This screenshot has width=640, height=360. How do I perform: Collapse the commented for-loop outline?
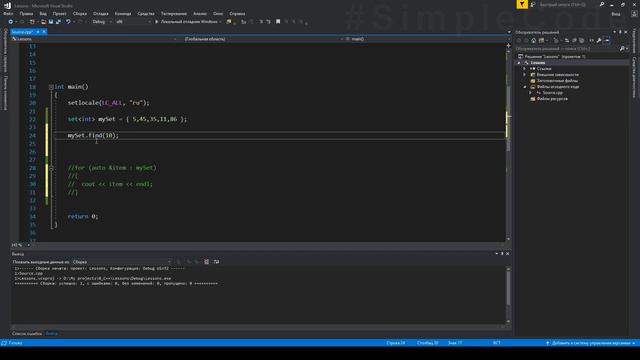tap(51, 168)
